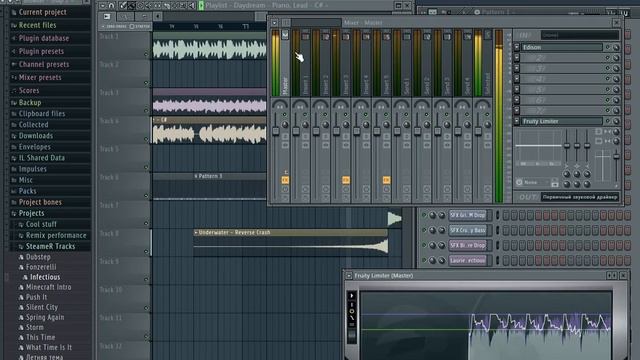Open the Cool stuff folder
The height and width of the screenshot is (360, 640).
click(41, 224)
